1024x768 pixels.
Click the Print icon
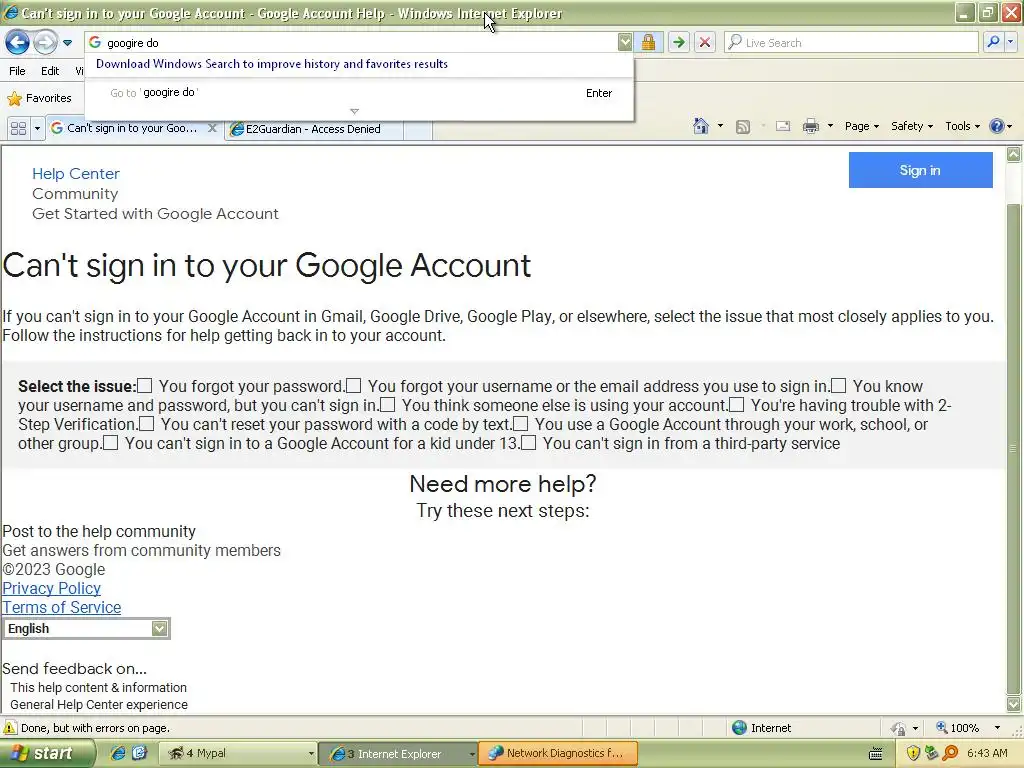(x=810, y=126)
